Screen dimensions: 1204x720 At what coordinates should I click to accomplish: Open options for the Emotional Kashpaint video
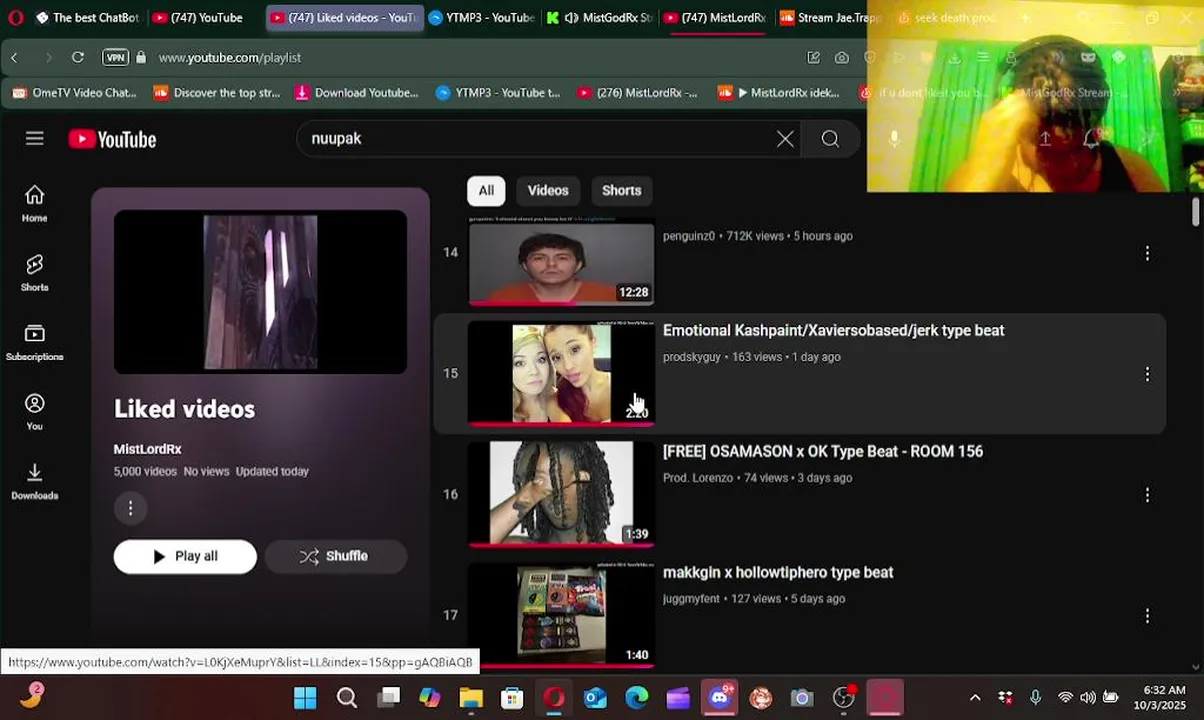[x=1147, y=374]
